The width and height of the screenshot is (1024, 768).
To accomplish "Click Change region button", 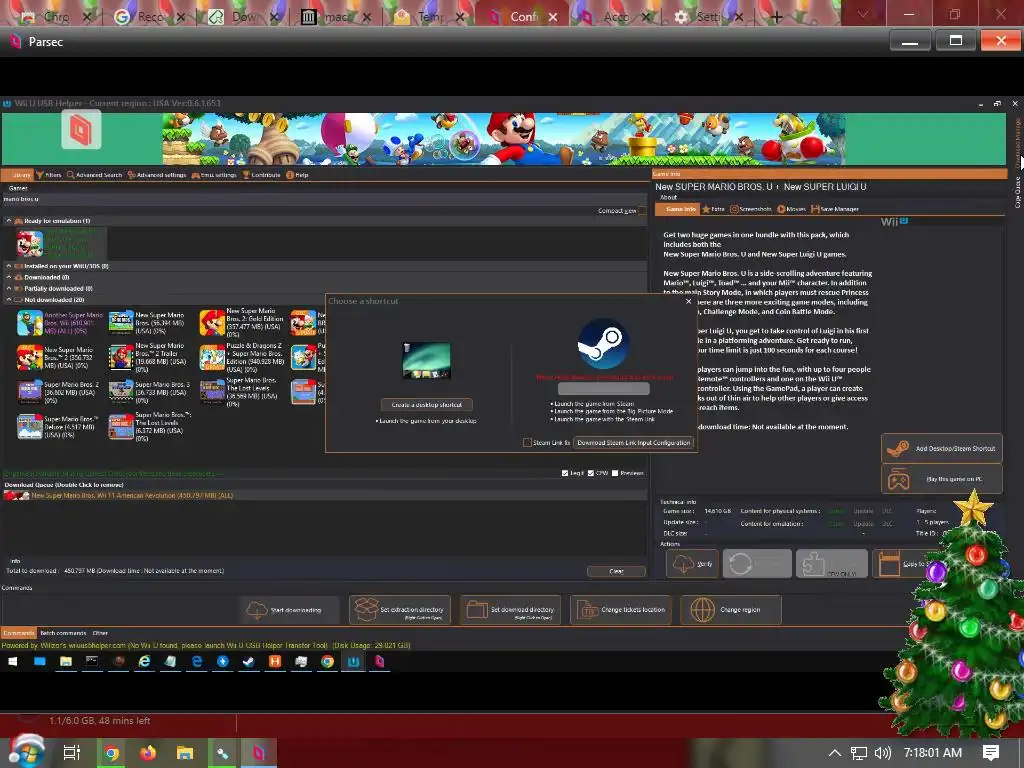I will pos(731,610).
